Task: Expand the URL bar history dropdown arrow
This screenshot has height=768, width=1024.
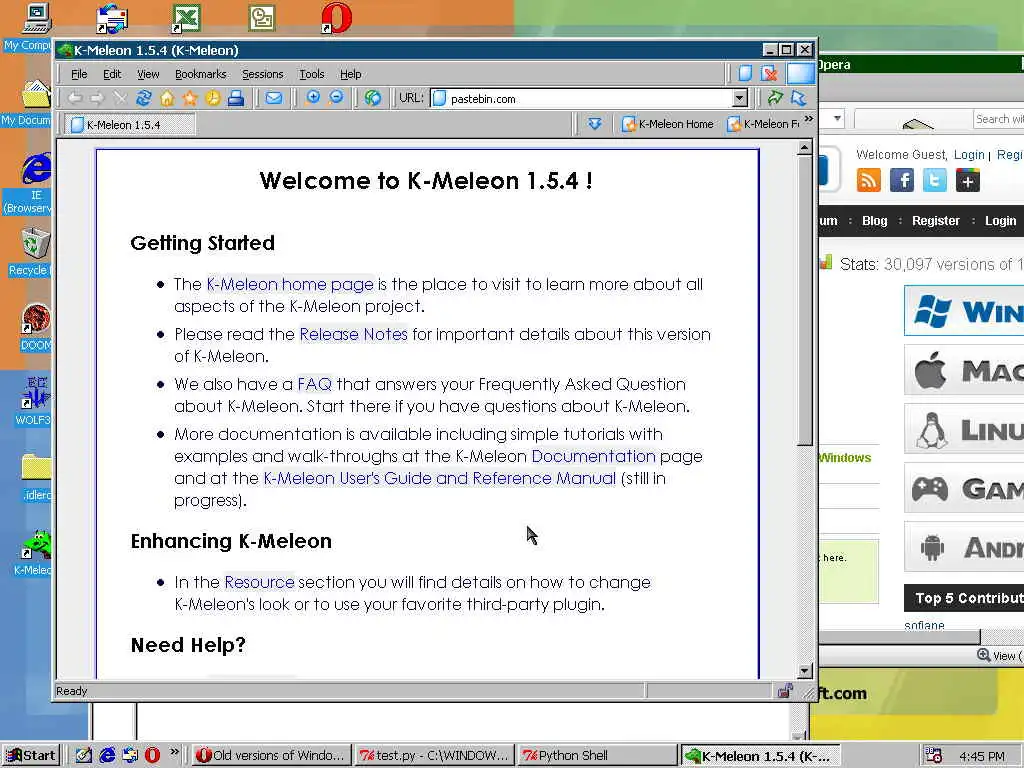Action: click(x=739, y=99)
